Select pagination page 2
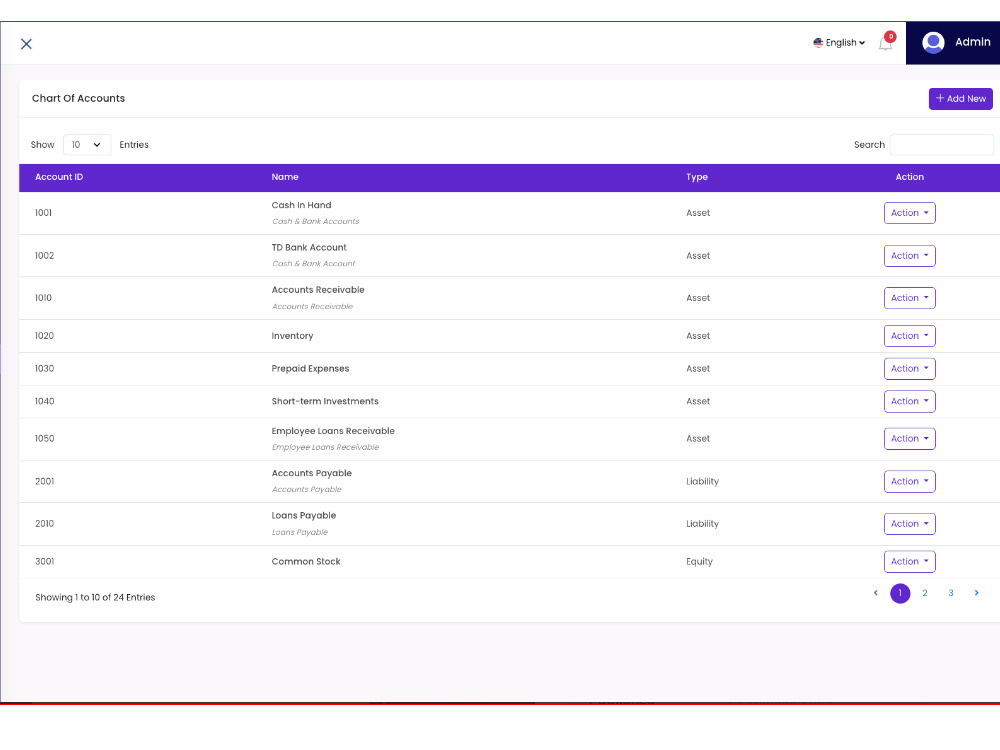The width and height of the screenshot is (1000, 750). pyautogui.click(x=925, y=593)
